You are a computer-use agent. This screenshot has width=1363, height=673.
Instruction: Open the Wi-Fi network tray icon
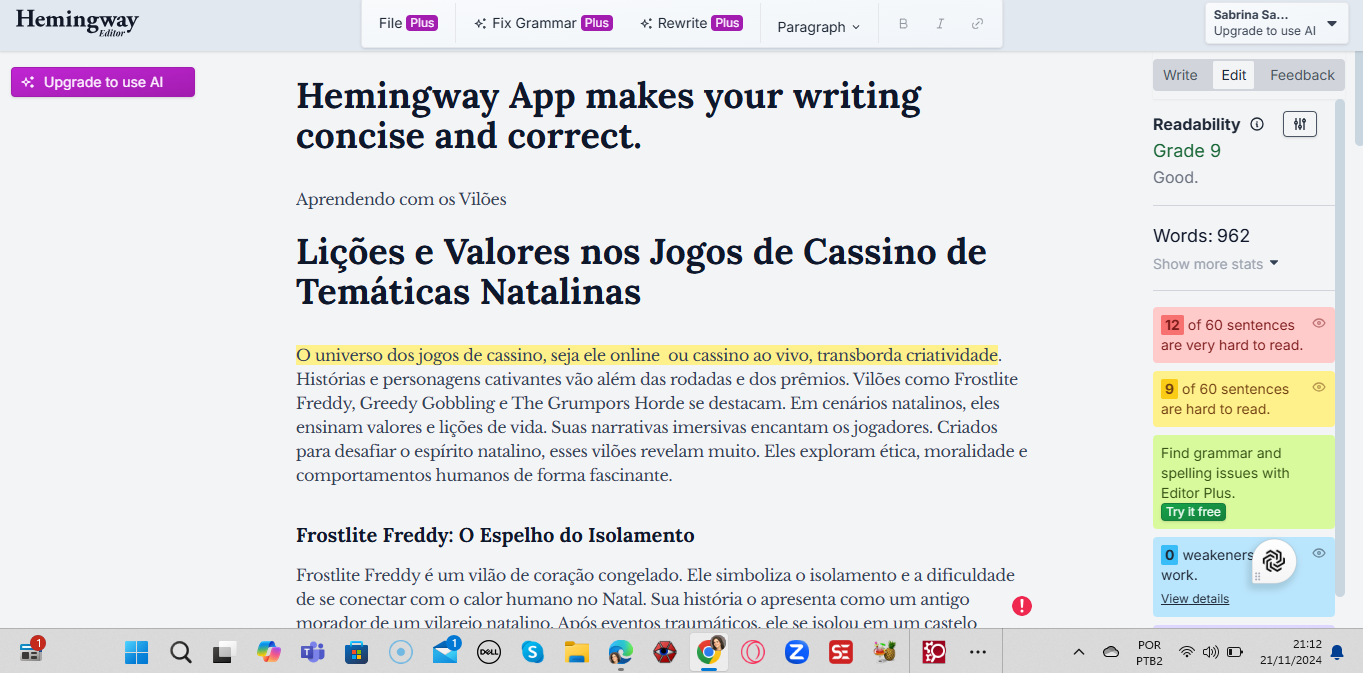tap(1187, 653)
